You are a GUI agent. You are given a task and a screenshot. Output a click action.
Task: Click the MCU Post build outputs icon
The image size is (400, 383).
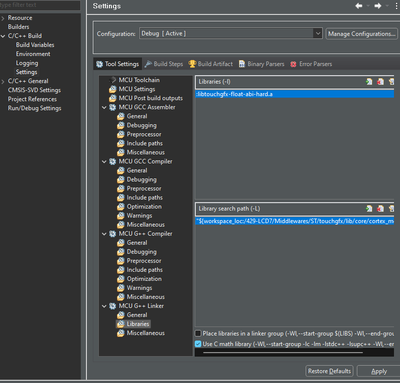point(113,98)
